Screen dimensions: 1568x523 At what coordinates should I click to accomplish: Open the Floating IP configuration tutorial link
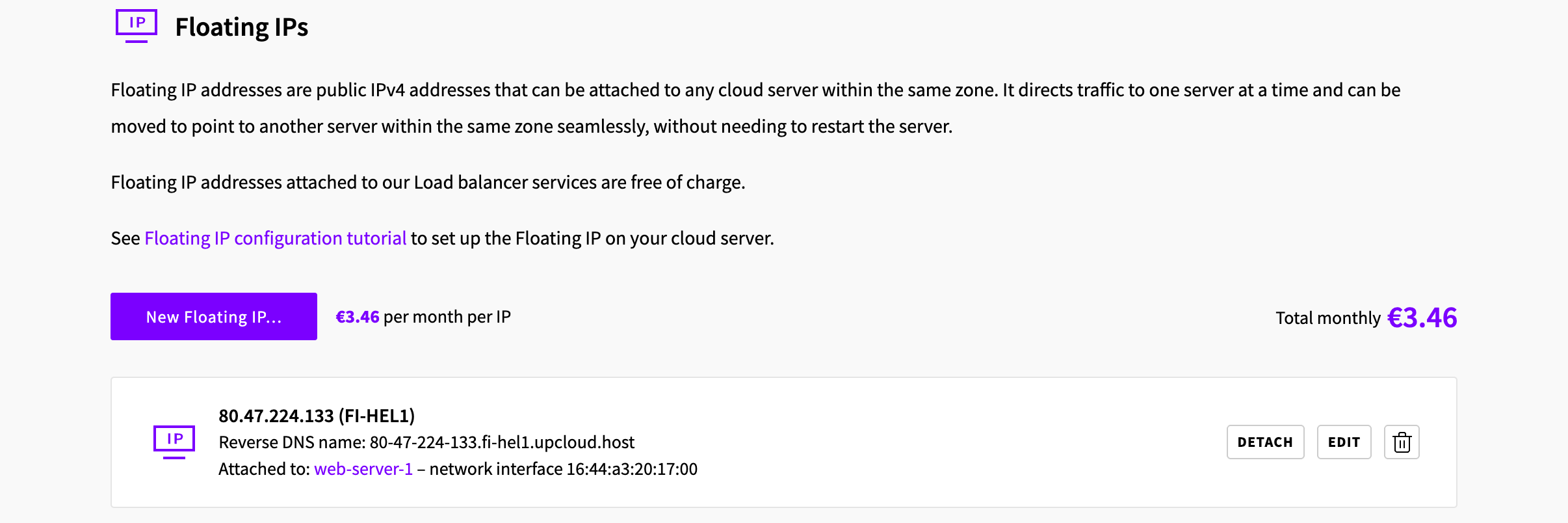pos(276,238)
